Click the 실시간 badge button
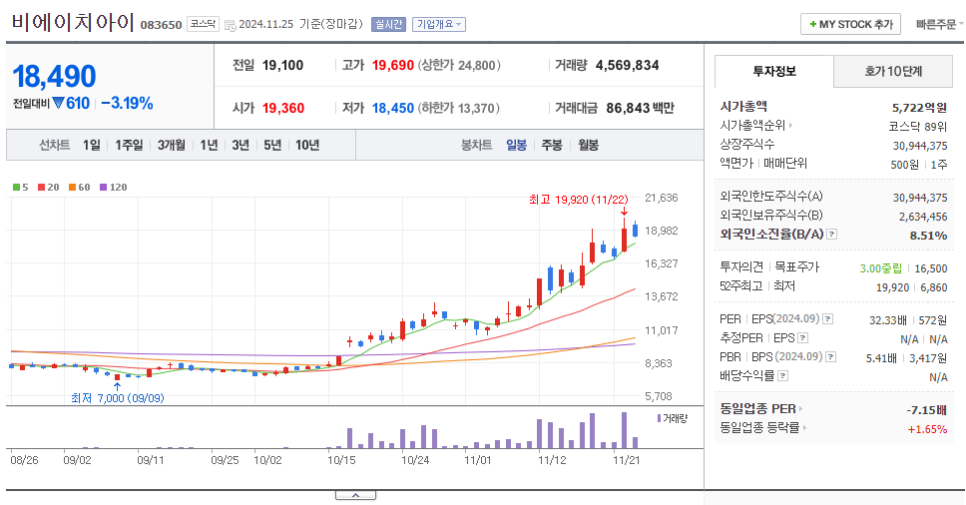 coord(388,24)
